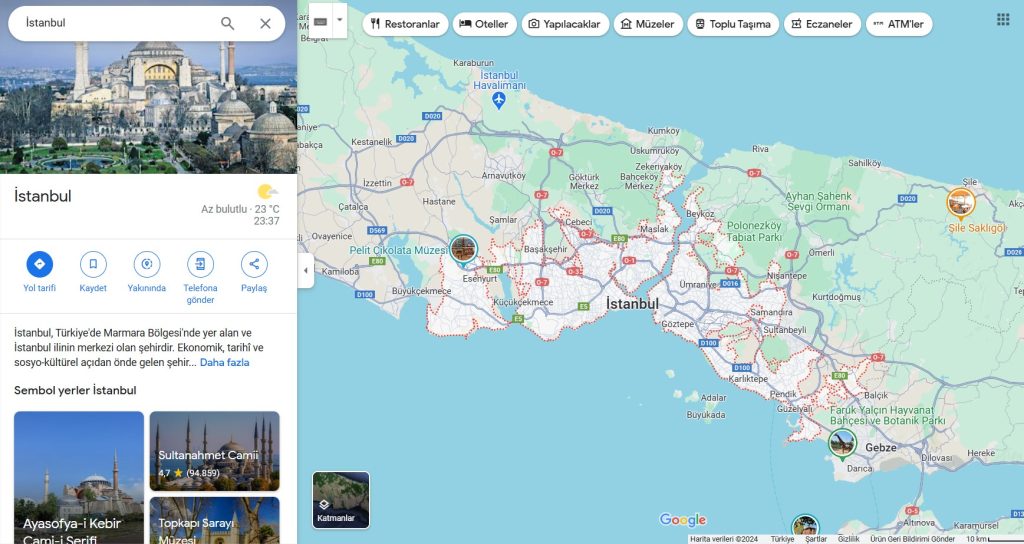Open Ürün Geri Bildirimi Gönder link
This screenshot has width=1024, height=544.
(x=912, y=539)
